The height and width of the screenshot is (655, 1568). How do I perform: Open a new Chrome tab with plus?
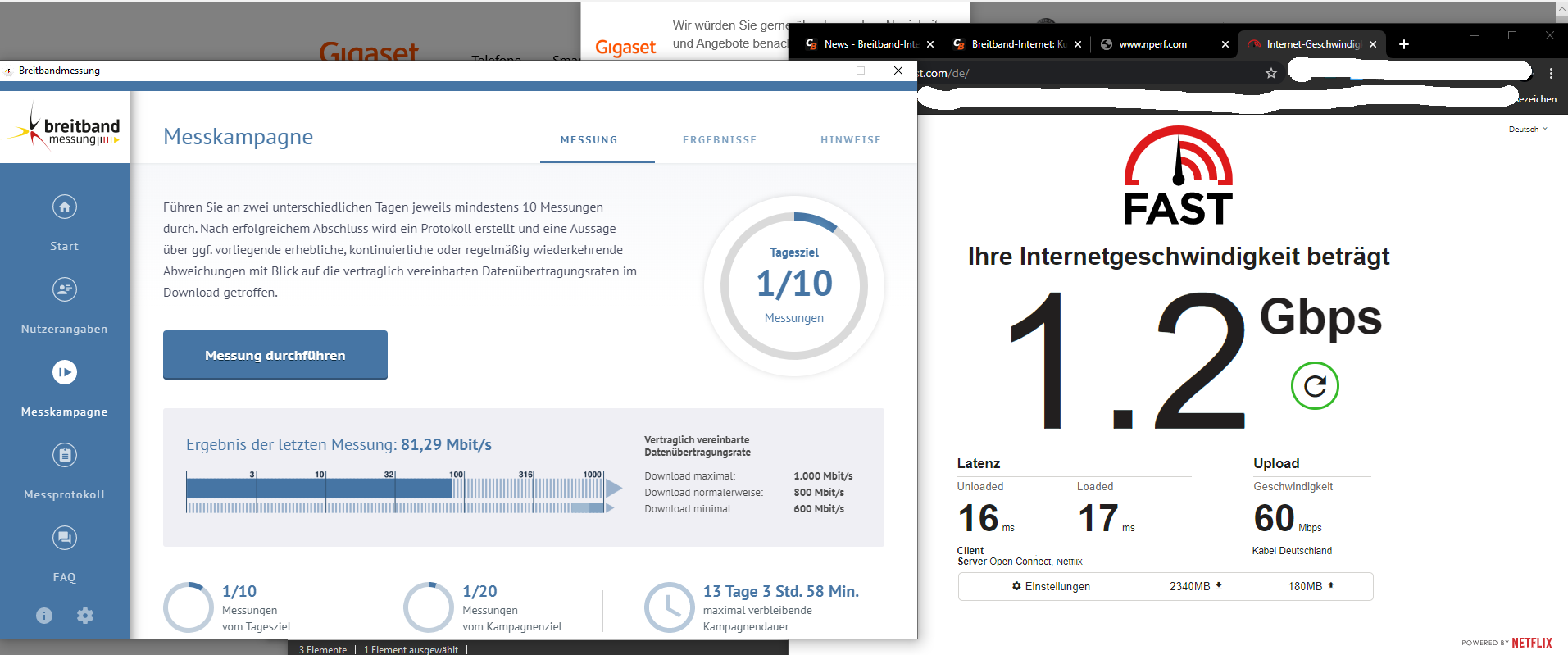[x=1404, y=44]
